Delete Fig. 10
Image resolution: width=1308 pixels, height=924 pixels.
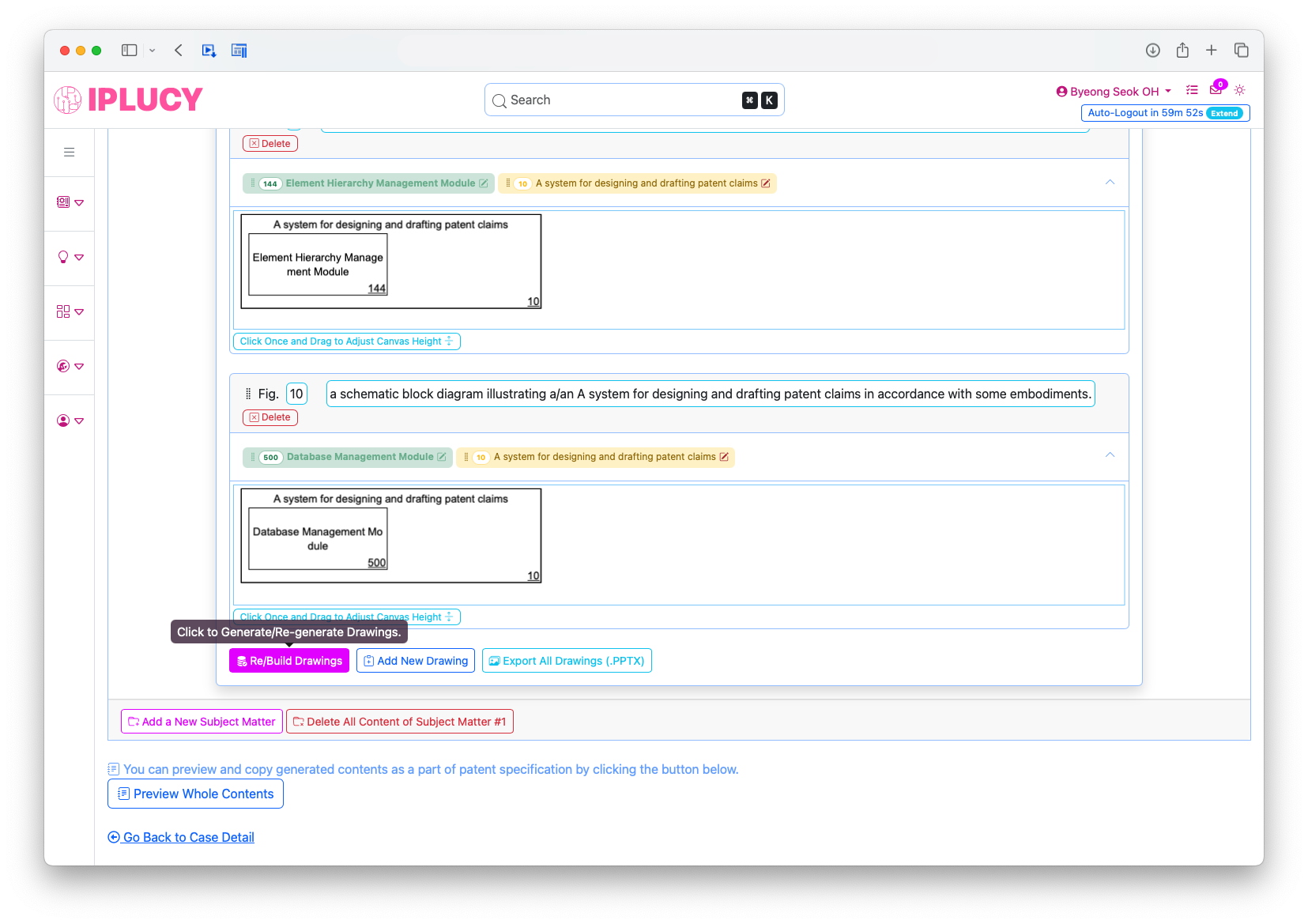pyautogui.click(x=270, y=417)
